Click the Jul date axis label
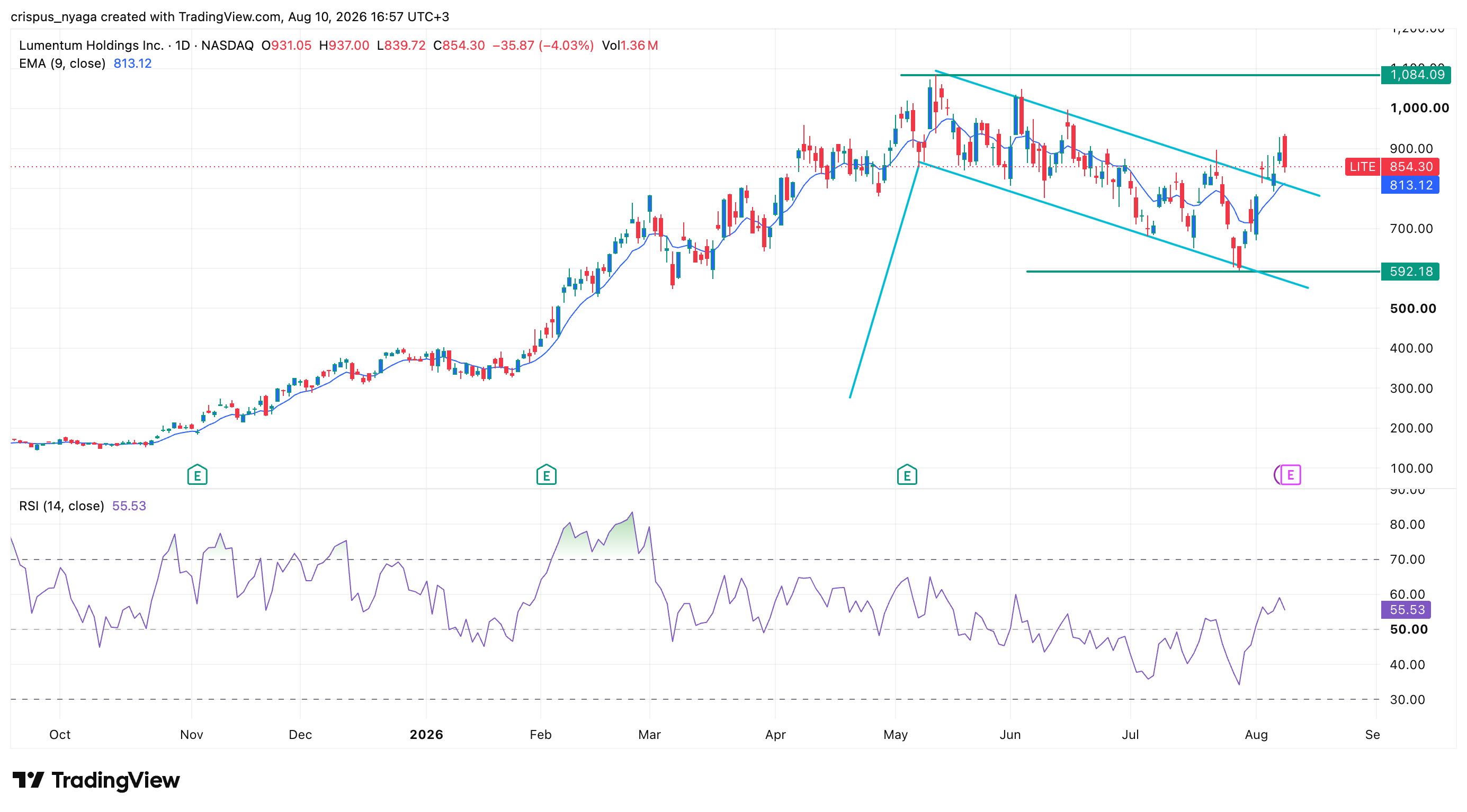 click(1130, 735)
